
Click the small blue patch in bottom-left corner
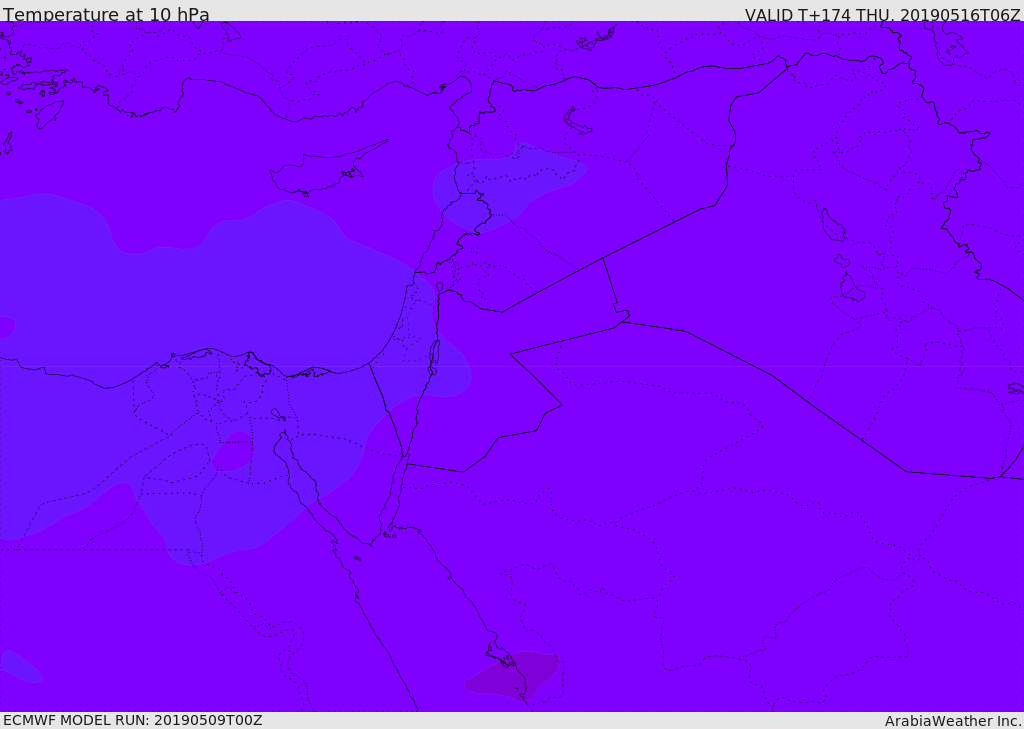(20, 666)
